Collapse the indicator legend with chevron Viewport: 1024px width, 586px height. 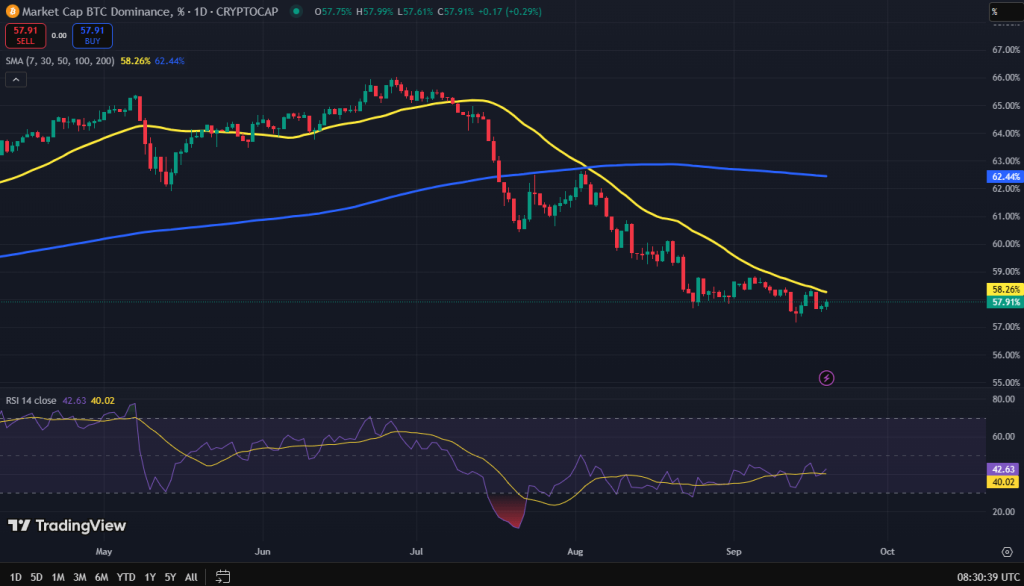[x=16, y=80]
